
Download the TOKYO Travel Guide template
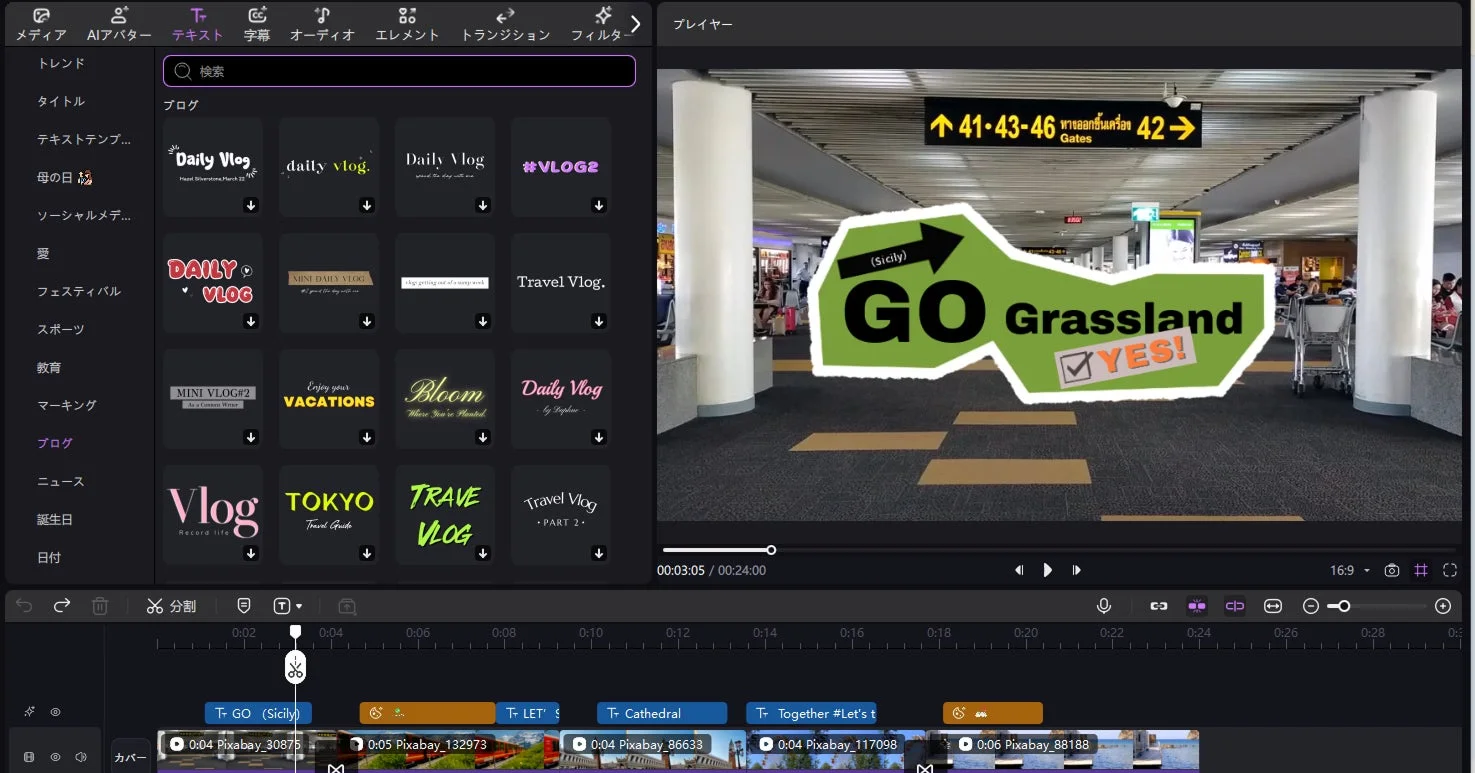367,553
